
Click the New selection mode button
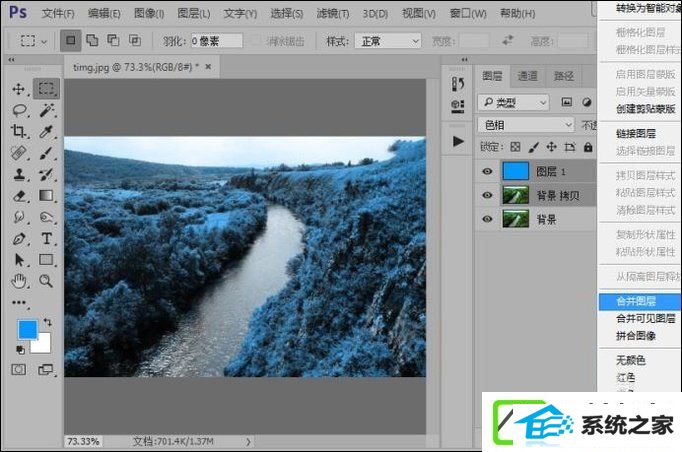70,41
